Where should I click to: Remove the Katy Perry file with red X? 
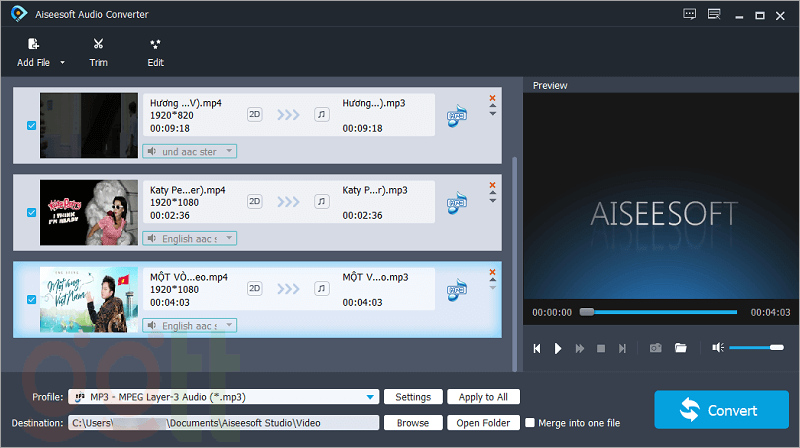492,186
